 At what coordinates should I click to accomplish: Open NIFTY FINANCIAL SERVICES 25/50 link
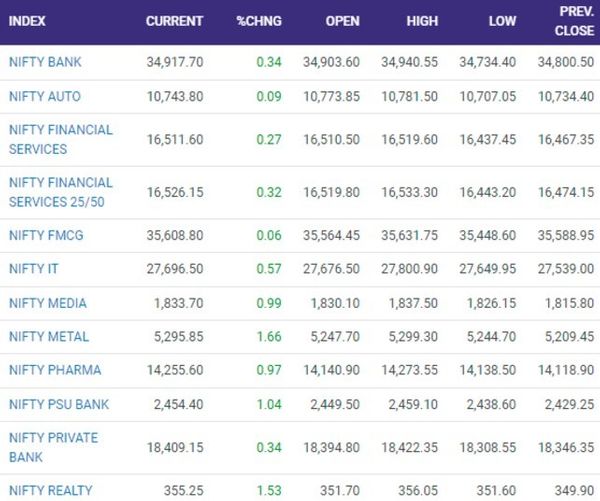click(60, 192)
